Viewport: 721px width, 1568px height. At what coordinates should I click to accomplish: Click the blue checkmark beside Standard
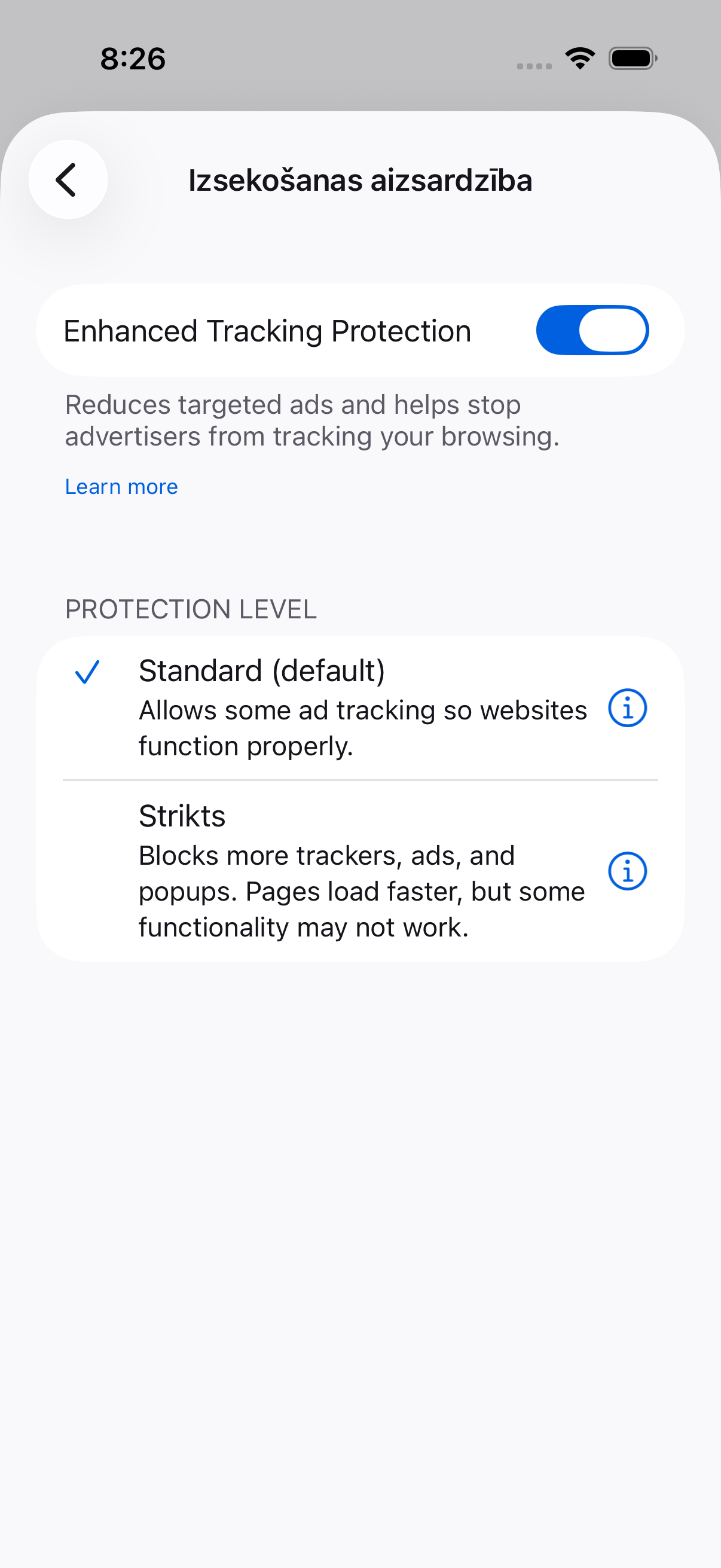(87, 672)
